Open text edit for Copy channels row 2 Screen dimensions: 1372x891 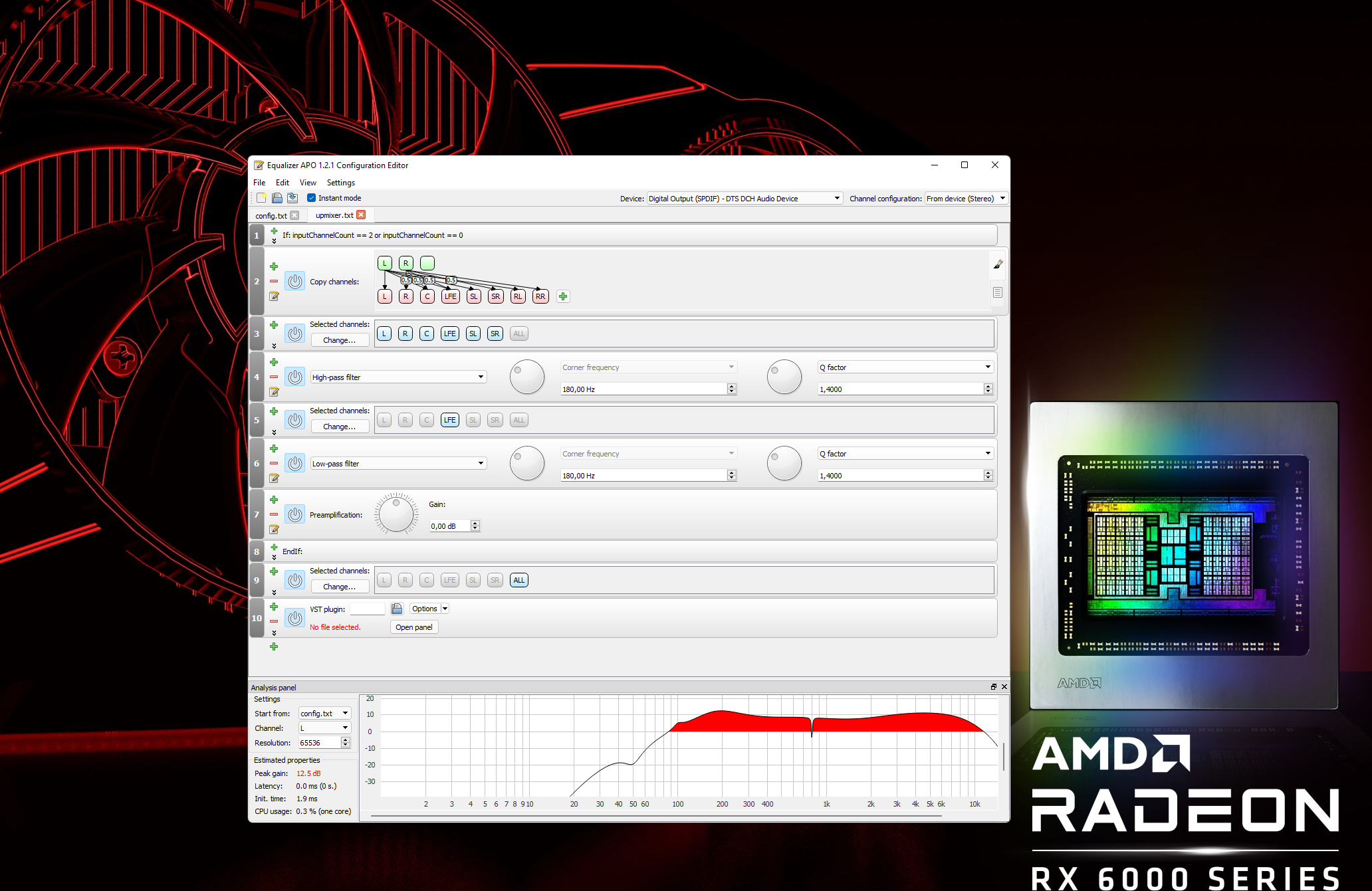point(274,296)
